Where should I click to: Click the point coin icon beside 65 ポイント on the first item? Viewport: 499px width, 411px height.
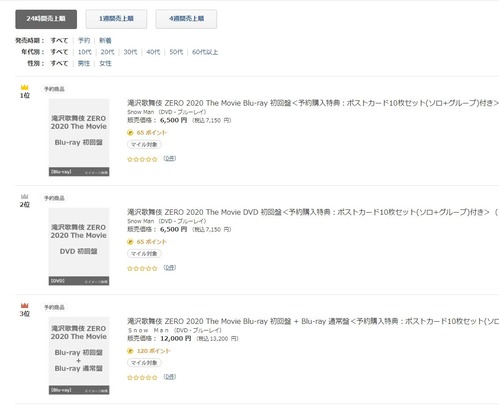coord(130,133)
